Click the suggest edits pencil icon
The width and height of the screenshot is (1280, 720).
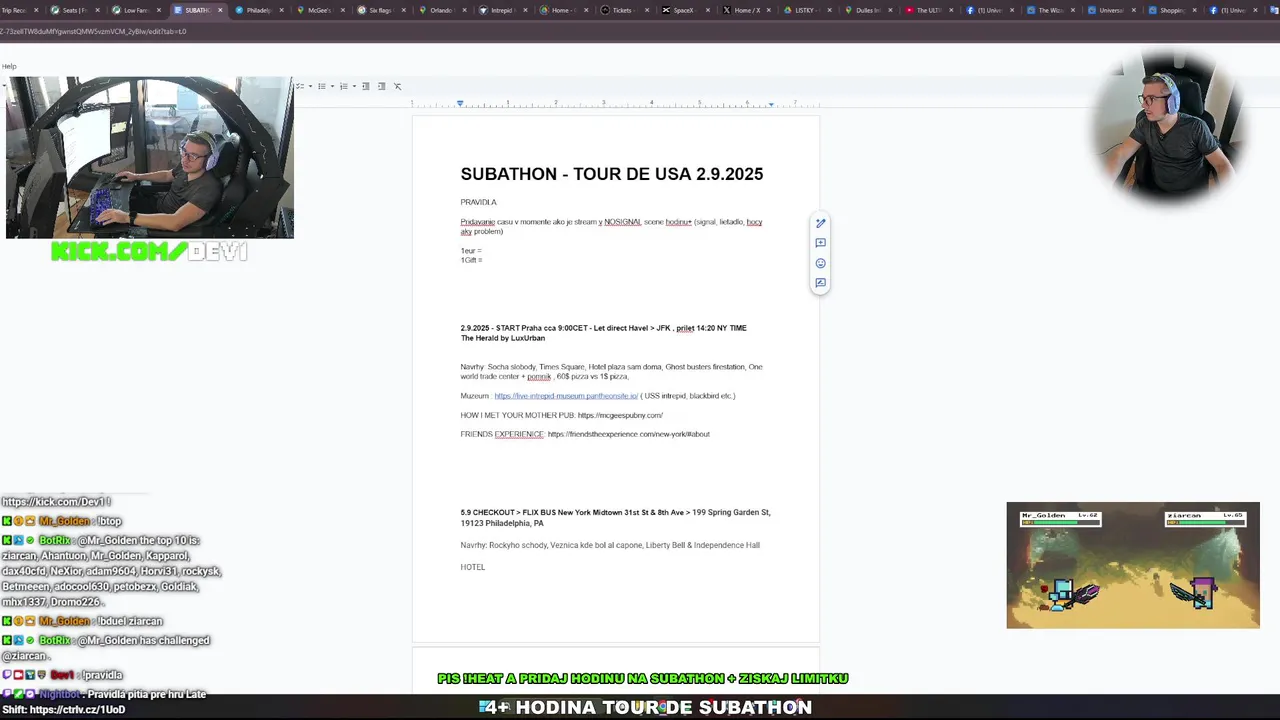tap(820, 223)
